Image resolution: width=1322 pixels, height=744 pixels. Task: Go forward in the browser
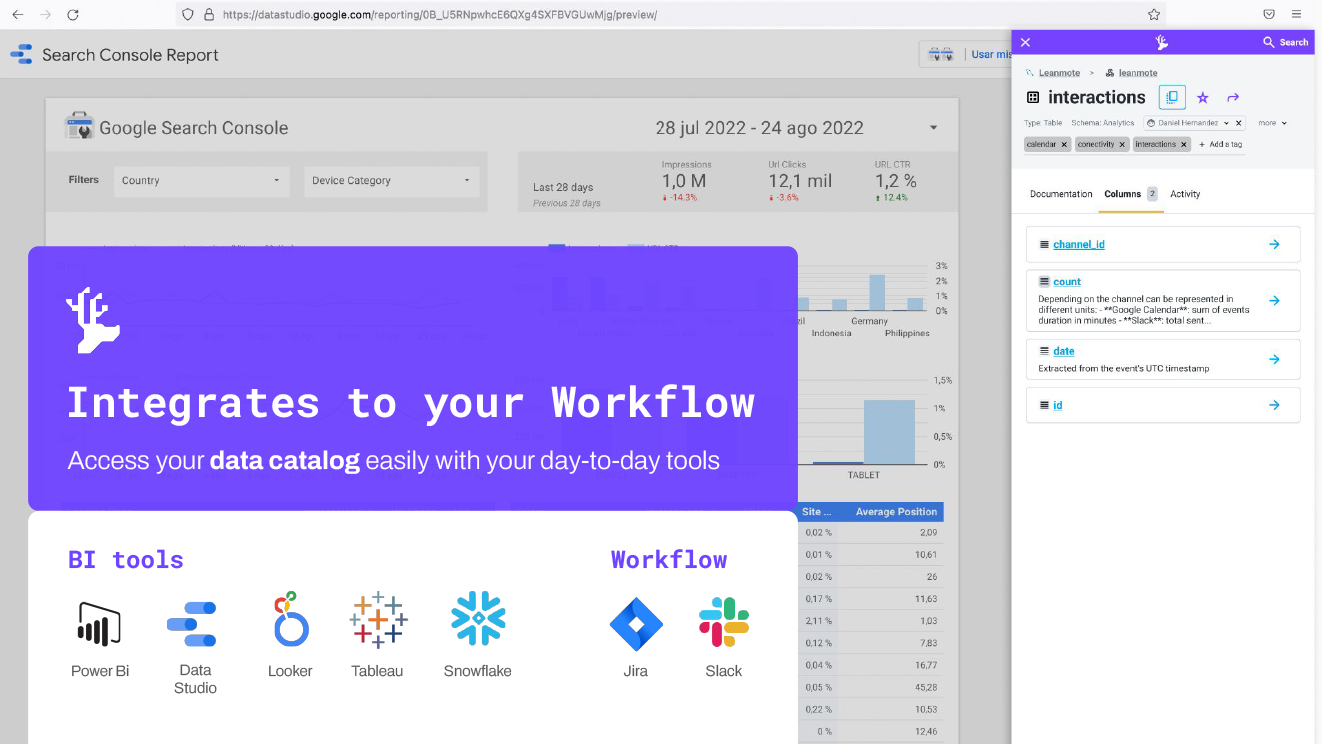(x=45, y=15)
